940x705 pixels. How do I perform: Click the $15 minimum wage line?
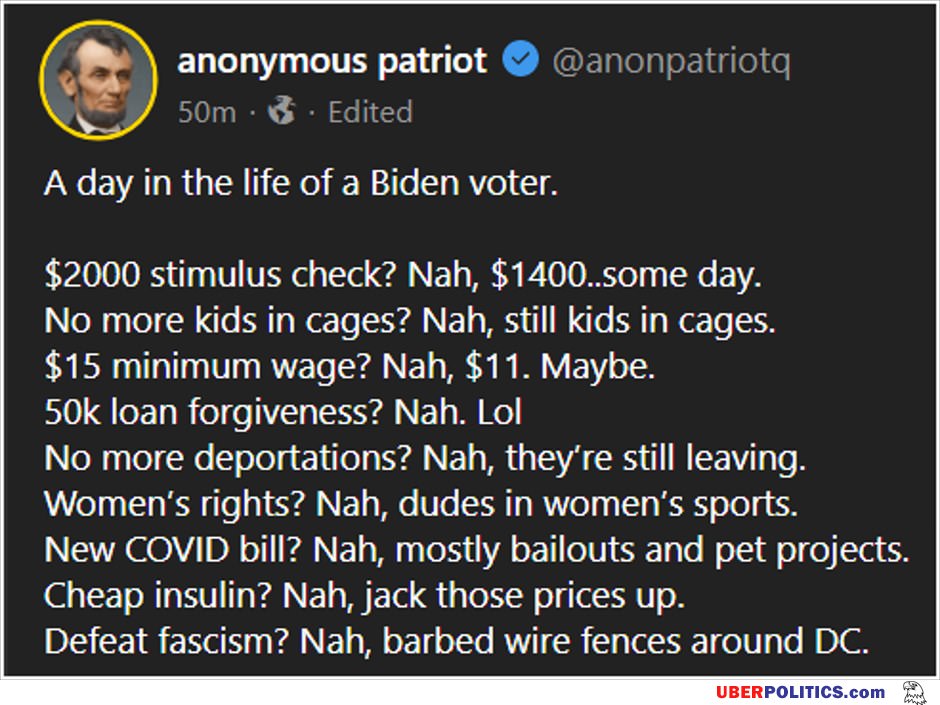click(350, 366)
